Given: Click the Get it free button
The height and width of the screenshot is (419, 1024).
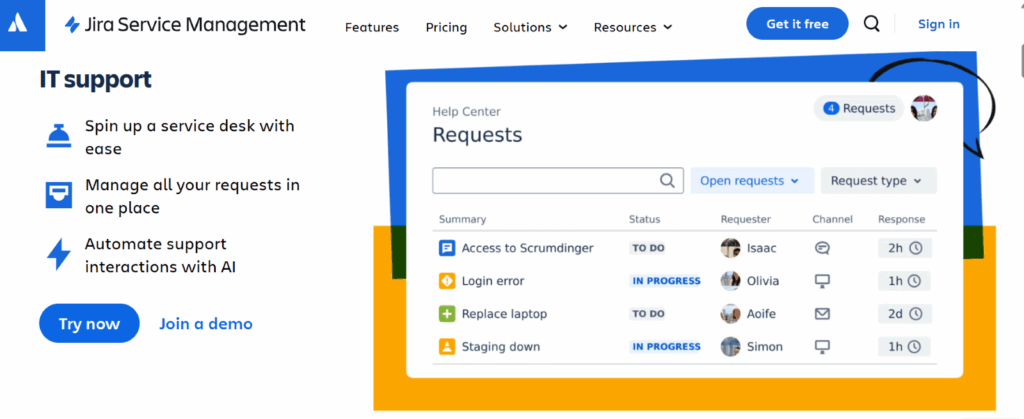Looking at the screenshot, I should coord(797,24).
